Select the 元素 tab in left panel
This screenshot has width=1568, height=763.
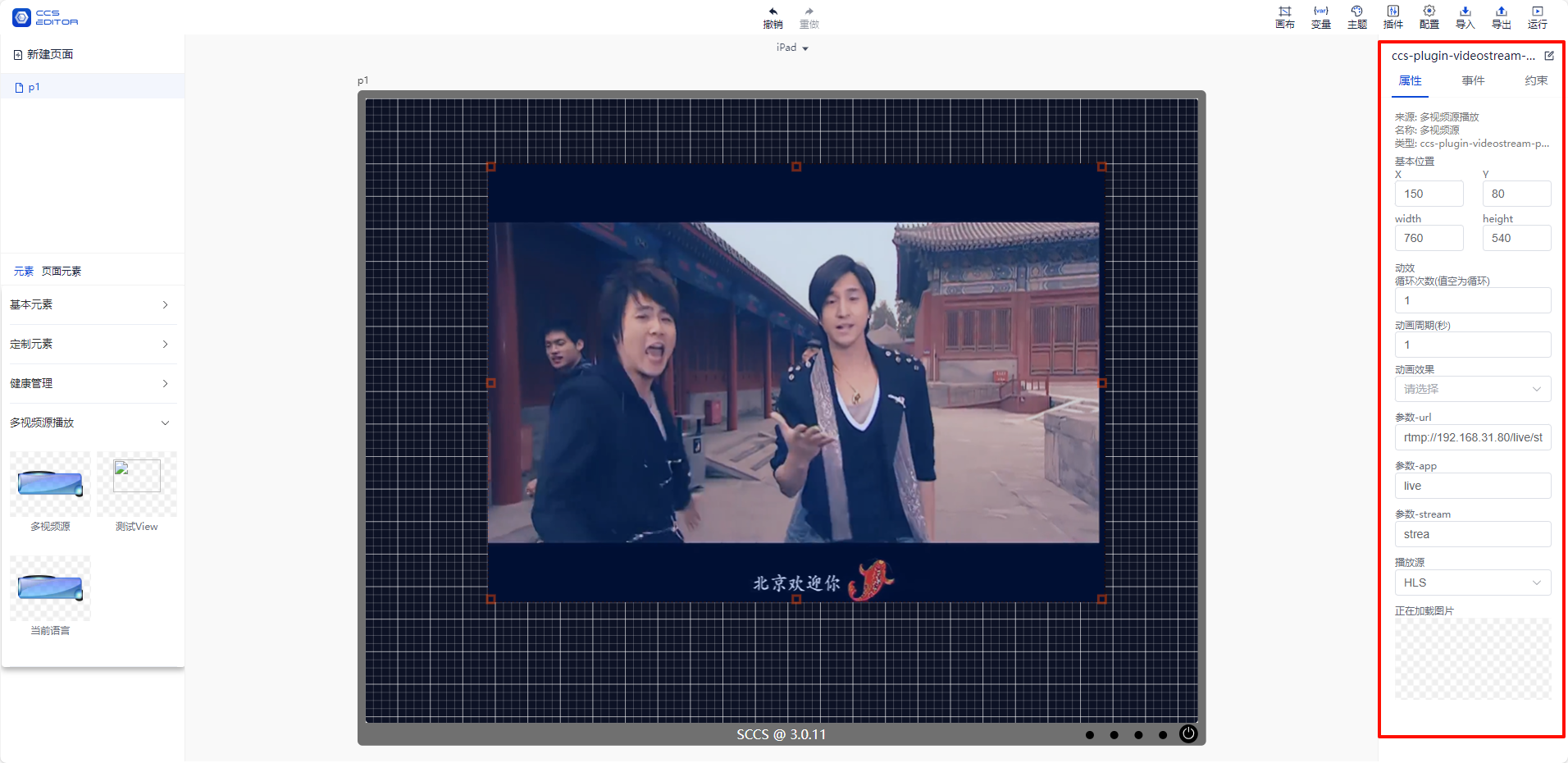24,272
